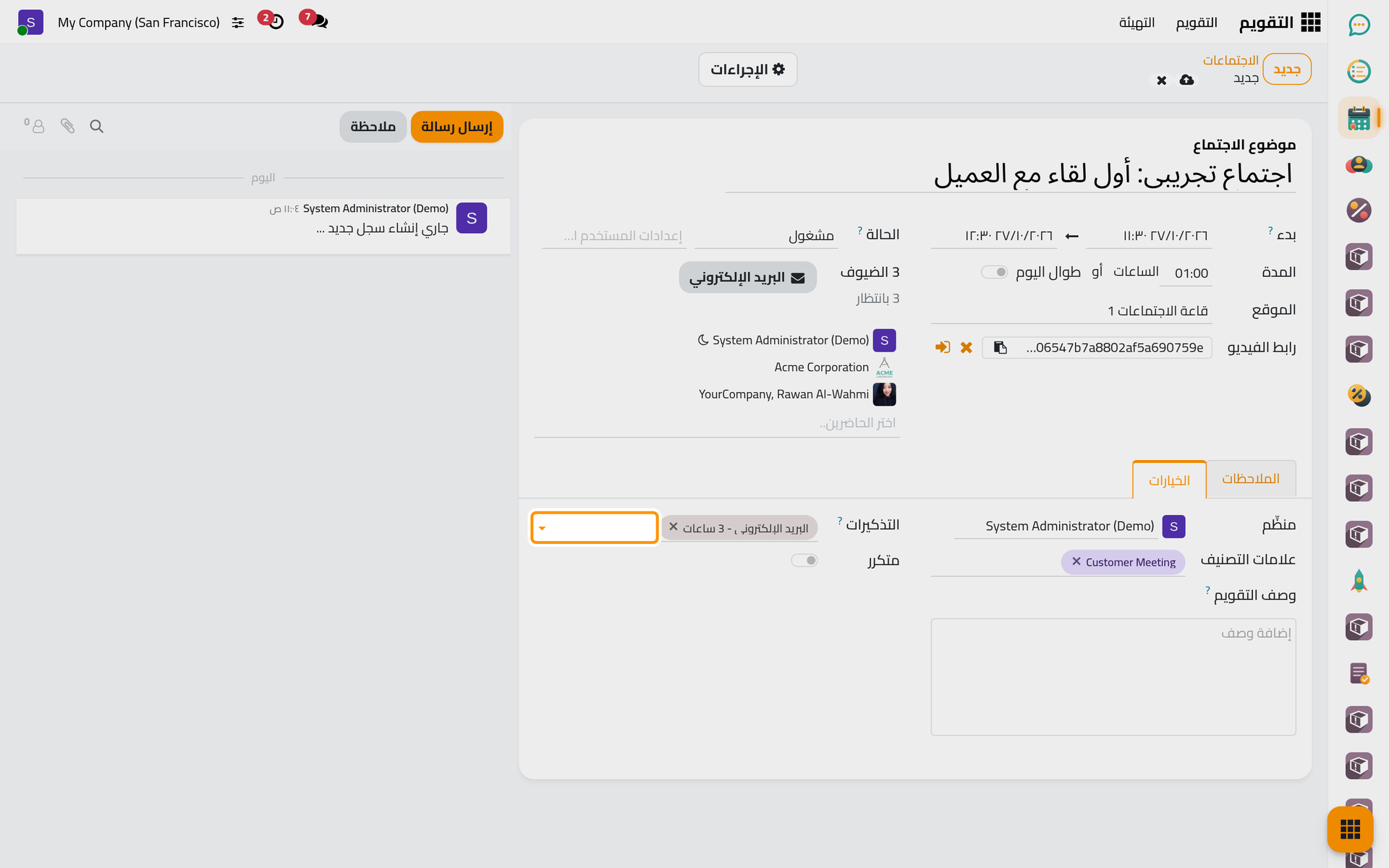Click the اختر الحاضرين attendees selector
The image size is (1389, 868).
click(717, 423)
